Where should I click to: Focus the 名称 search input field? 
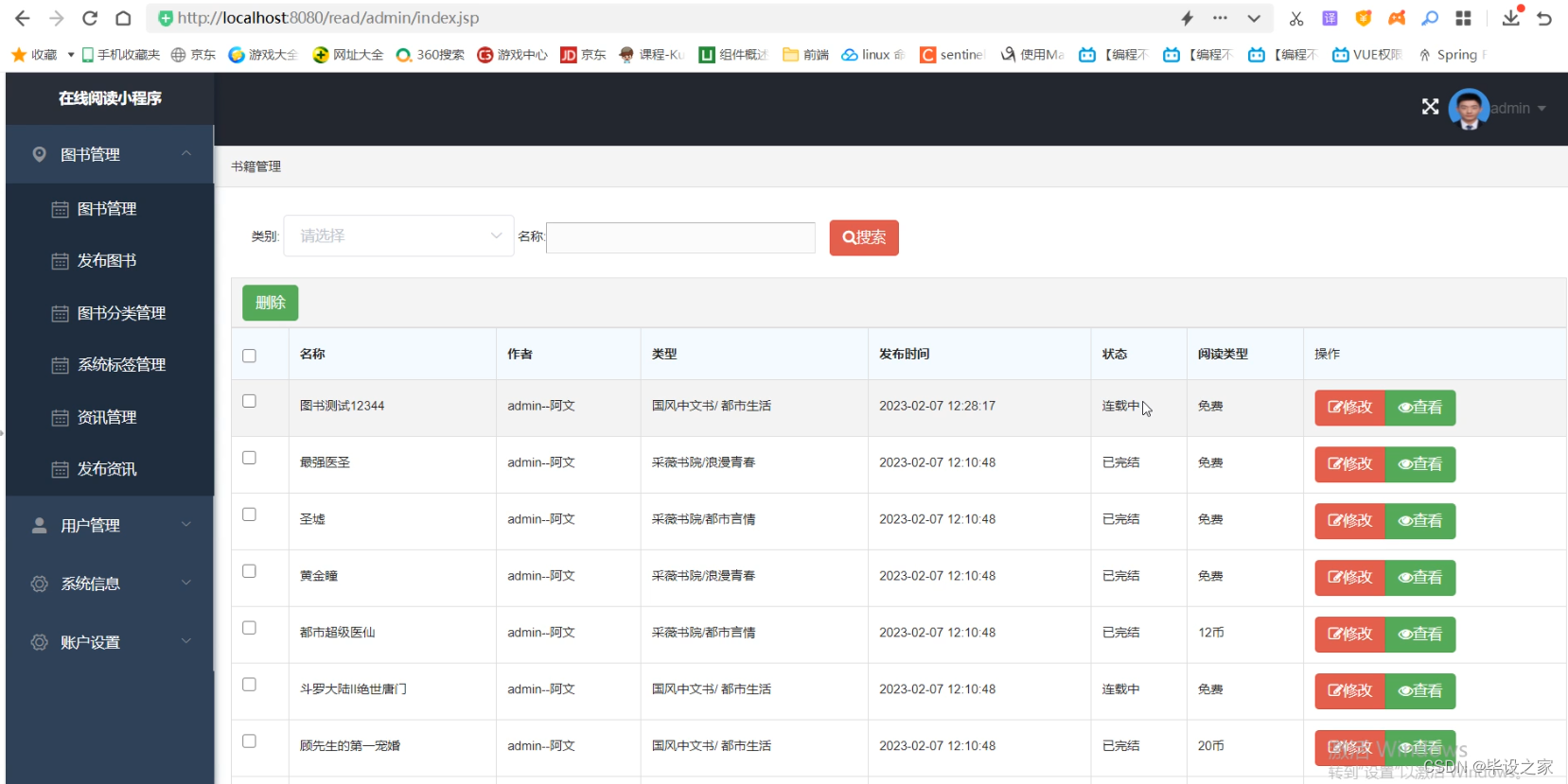pos(680,237)
